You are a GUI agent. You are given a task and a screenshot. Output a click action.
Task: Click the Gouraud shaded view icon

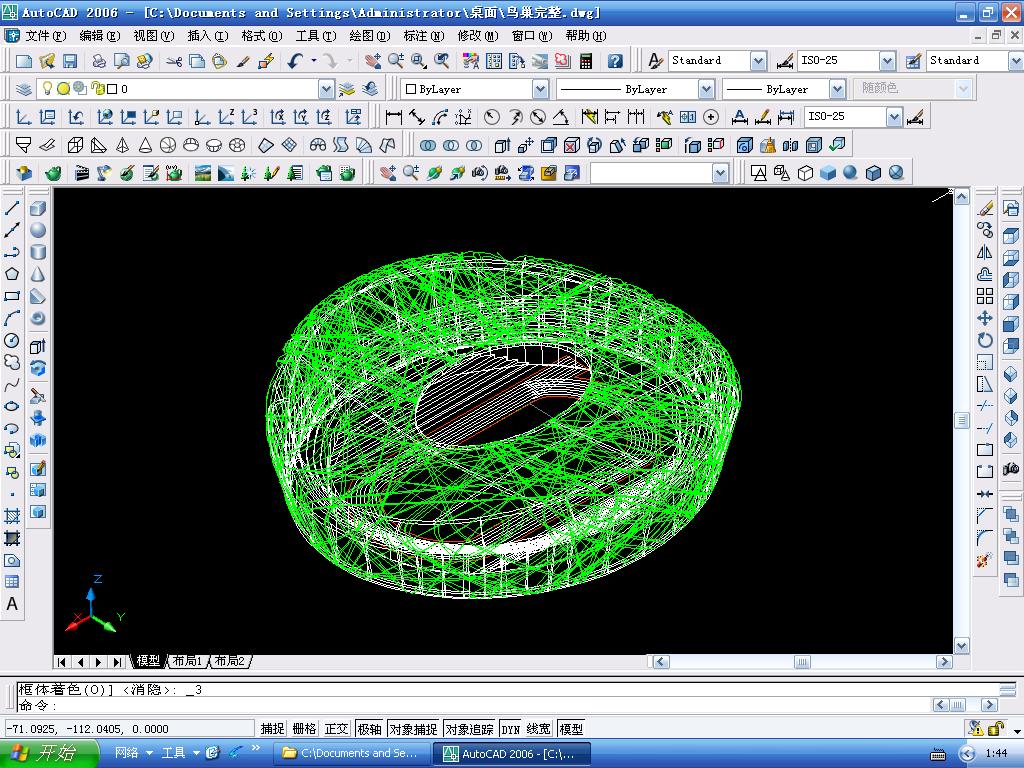(x=850, y=172)
